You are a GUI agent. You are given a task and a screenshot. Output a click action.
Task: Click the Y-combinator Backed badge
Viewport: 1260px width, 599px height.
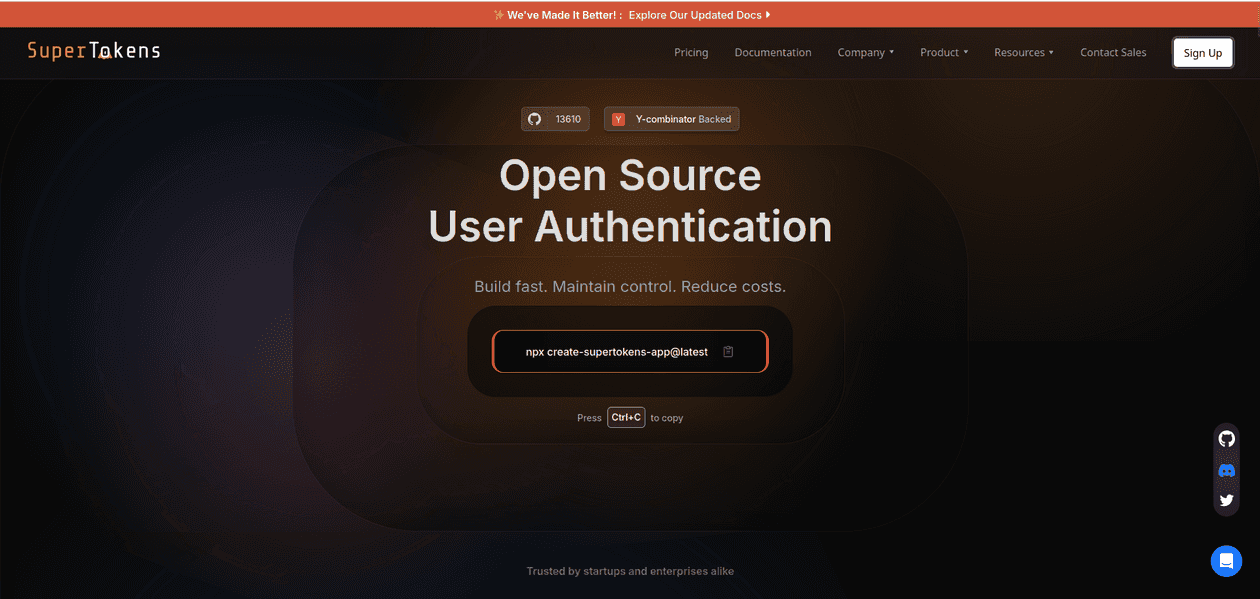coord(671,118)
